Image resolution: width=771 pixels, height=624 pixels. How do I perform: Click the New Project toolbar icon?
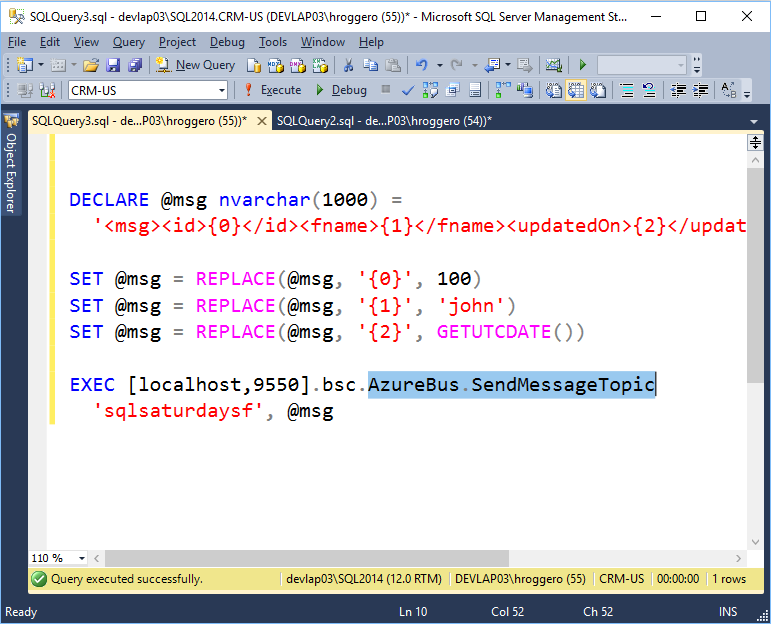(25, 65)
